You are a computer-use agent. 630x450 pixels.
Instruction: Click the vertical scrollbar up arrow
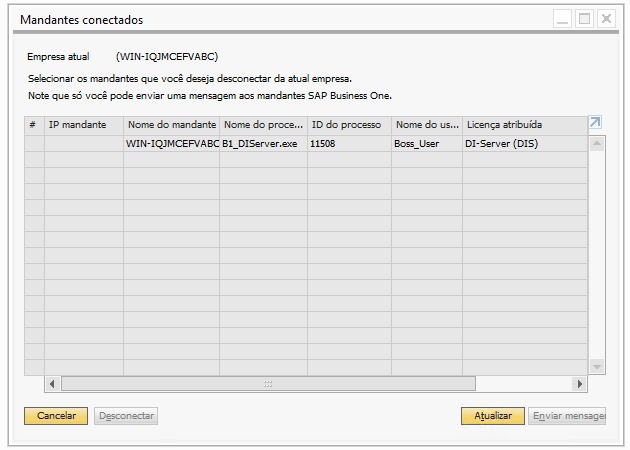597,143
